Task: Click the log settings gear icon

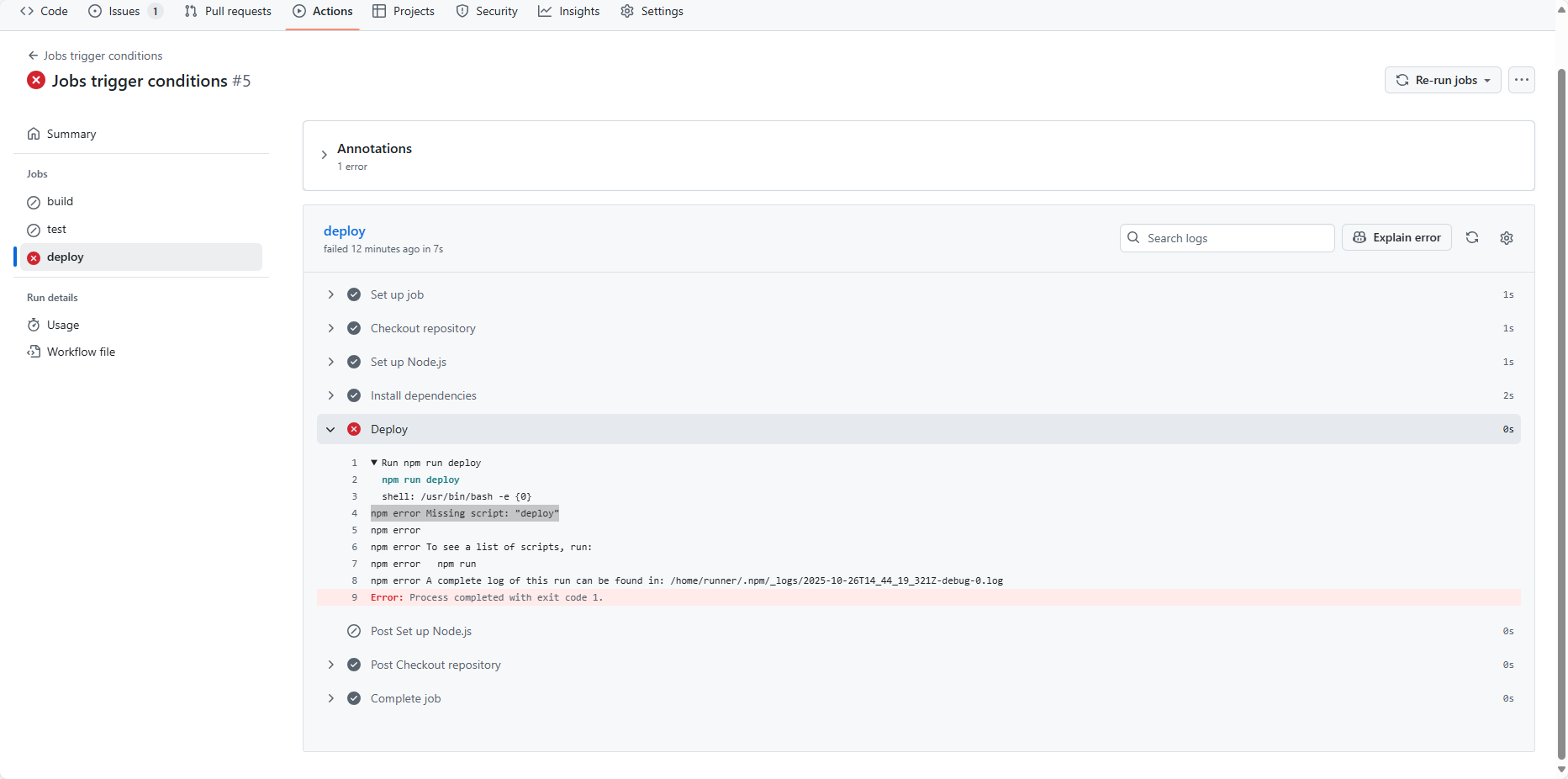Action: click(x=1506, y=238)
